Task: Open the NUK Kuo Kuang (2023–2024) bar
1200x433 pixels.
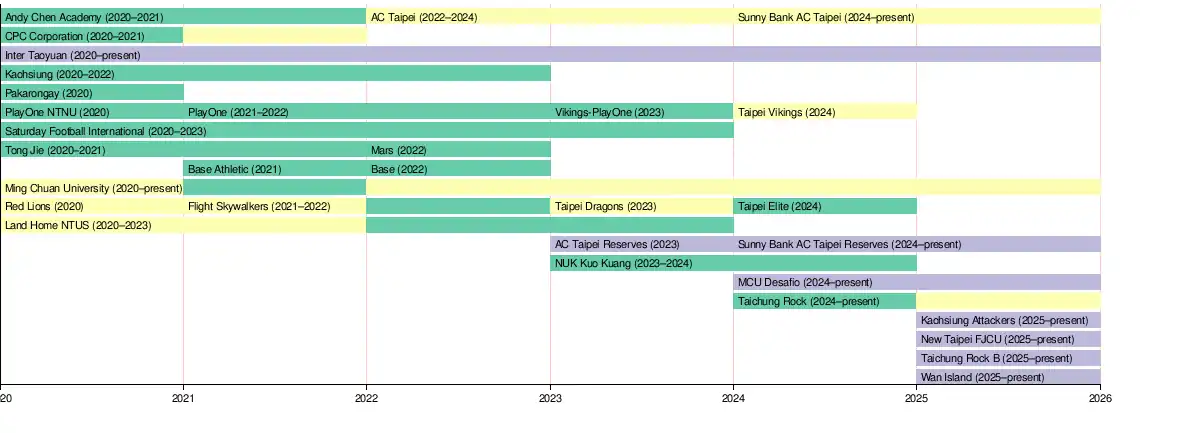Action: pyautogui.click(x=732, y=264)
